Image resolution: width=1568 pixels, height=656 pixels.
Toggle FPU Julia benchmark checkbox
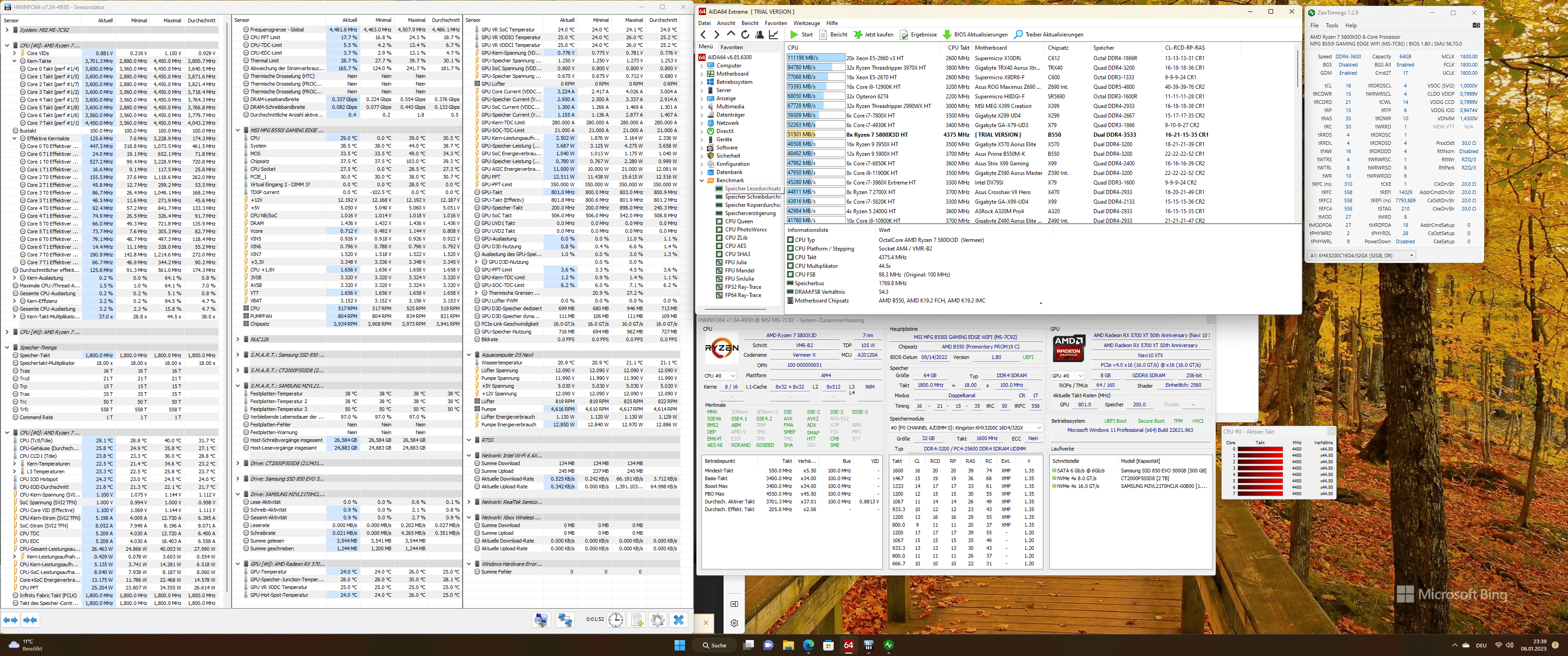pyautogui.click(x=719, y=262)
